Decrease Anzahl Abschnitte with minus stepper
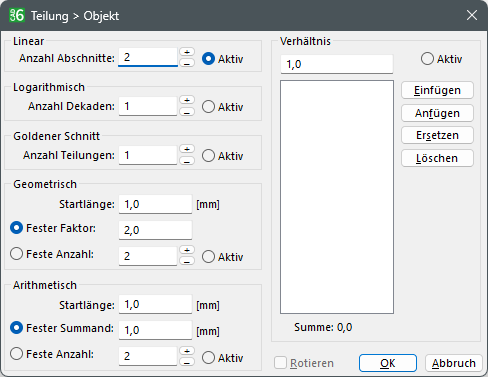The width and height of the screenshot is (488, 377). (187, 62)
